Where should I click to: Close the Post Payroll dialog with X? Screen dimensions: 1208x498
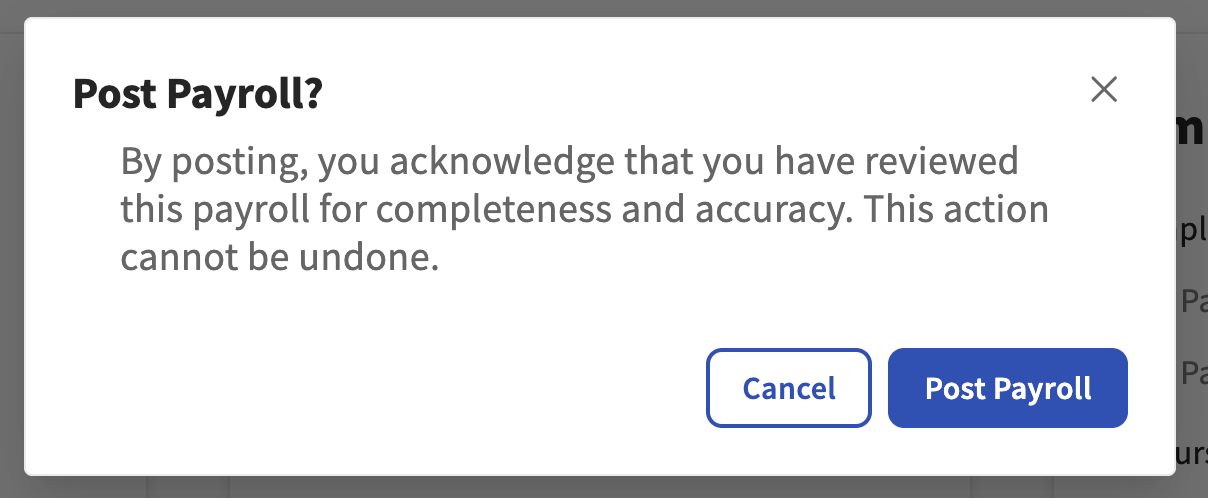[x=1103, y=90]
